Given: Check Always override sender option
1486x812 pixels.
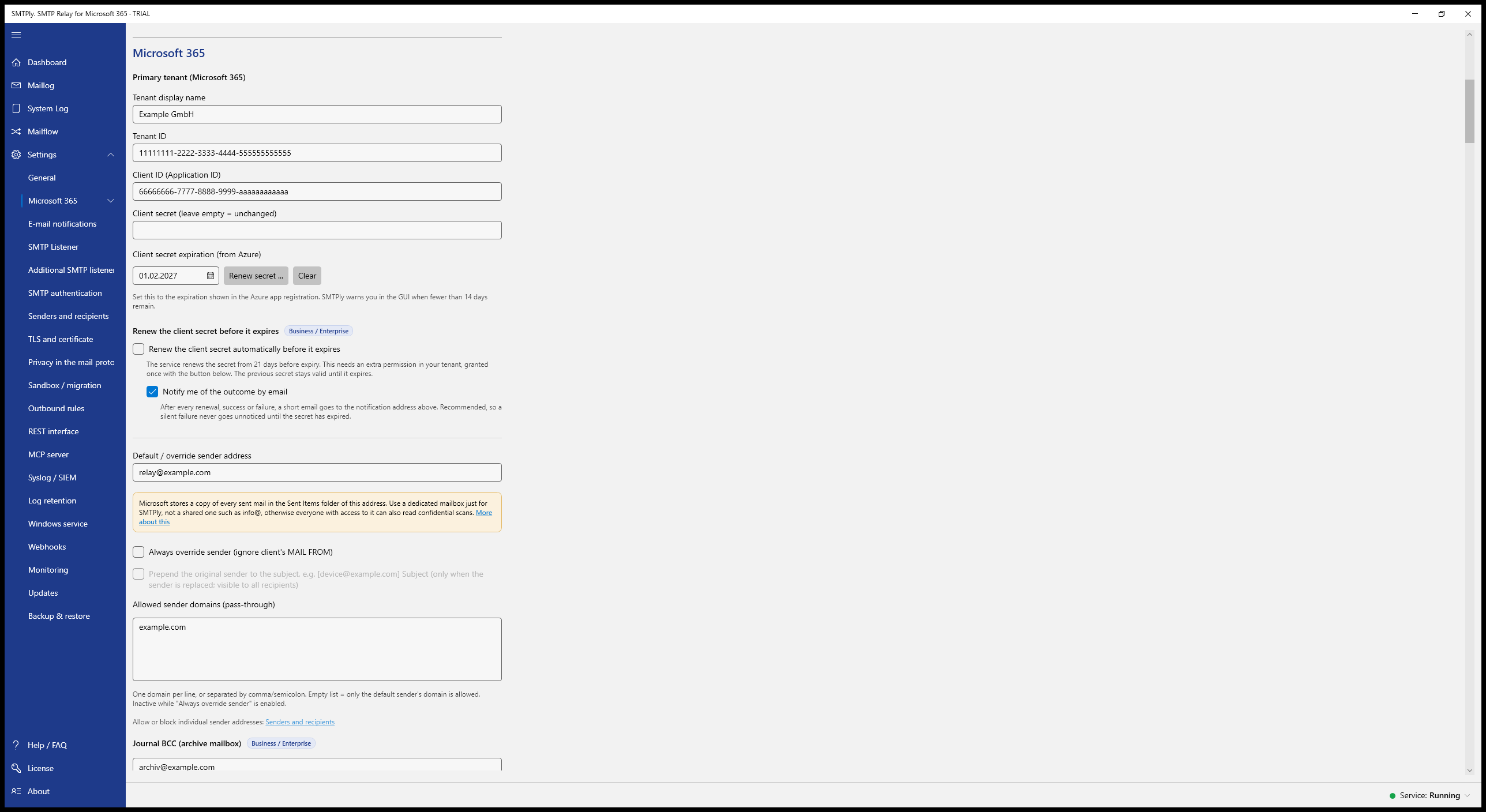Looking at the screenshot, I should [138, 552].
